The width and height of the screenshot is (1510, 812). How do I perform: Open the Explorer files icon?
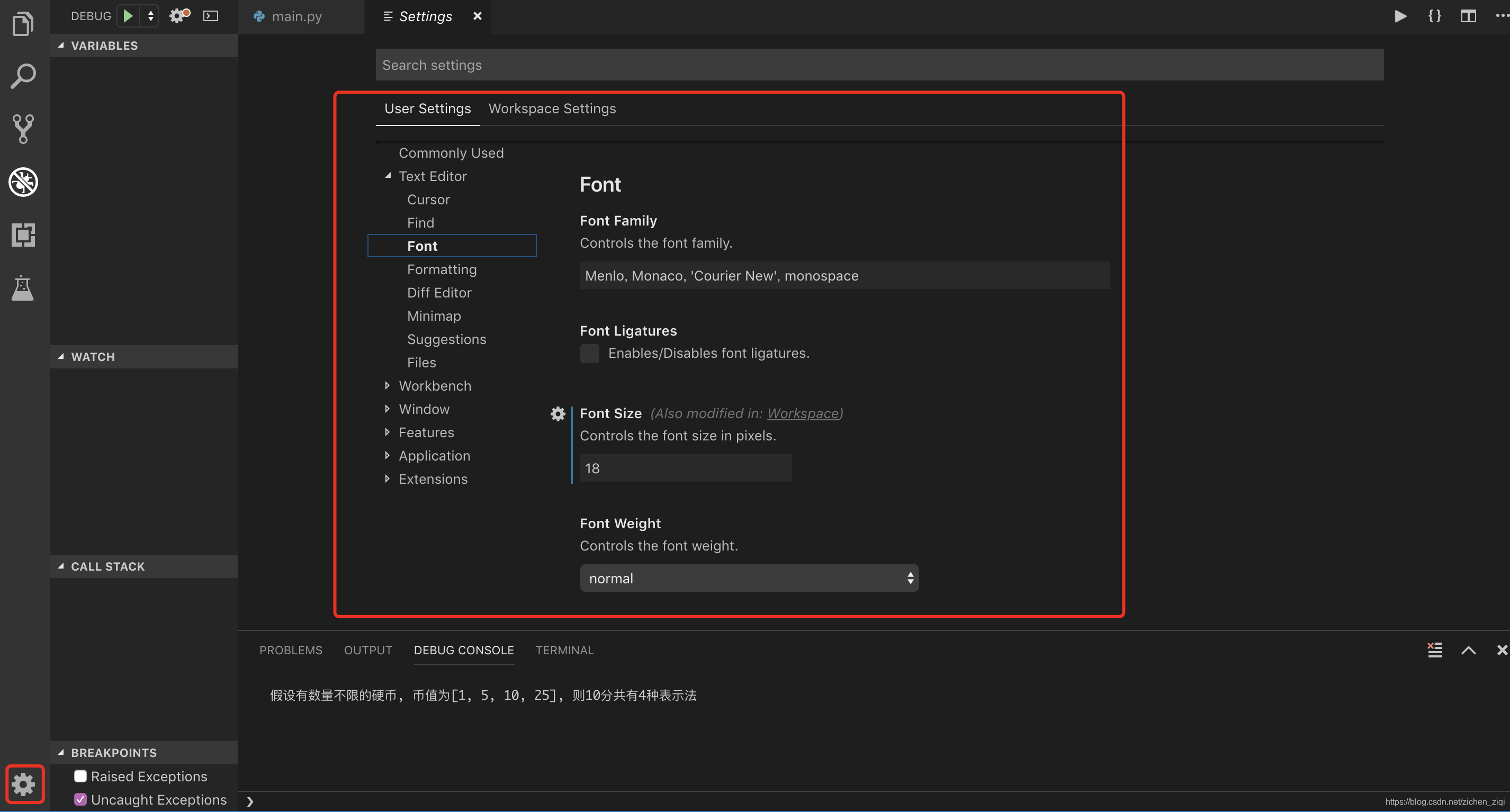(23, 24)
